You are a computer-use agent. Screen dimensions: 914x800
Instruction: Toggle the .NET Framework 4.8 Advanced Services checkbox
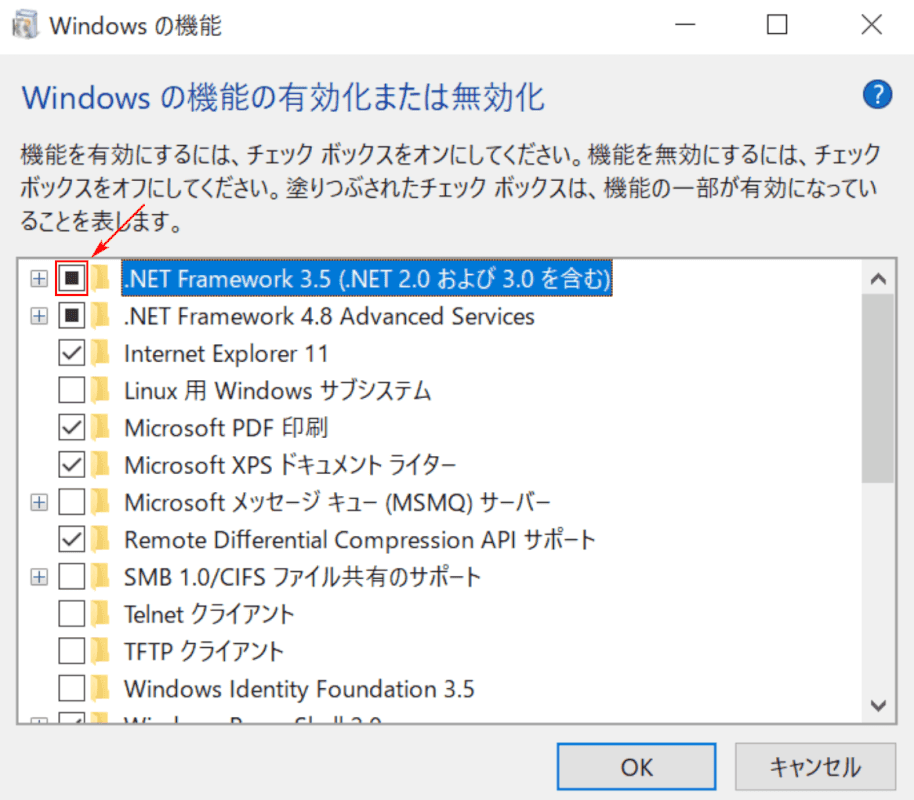[x=72, y=315]
